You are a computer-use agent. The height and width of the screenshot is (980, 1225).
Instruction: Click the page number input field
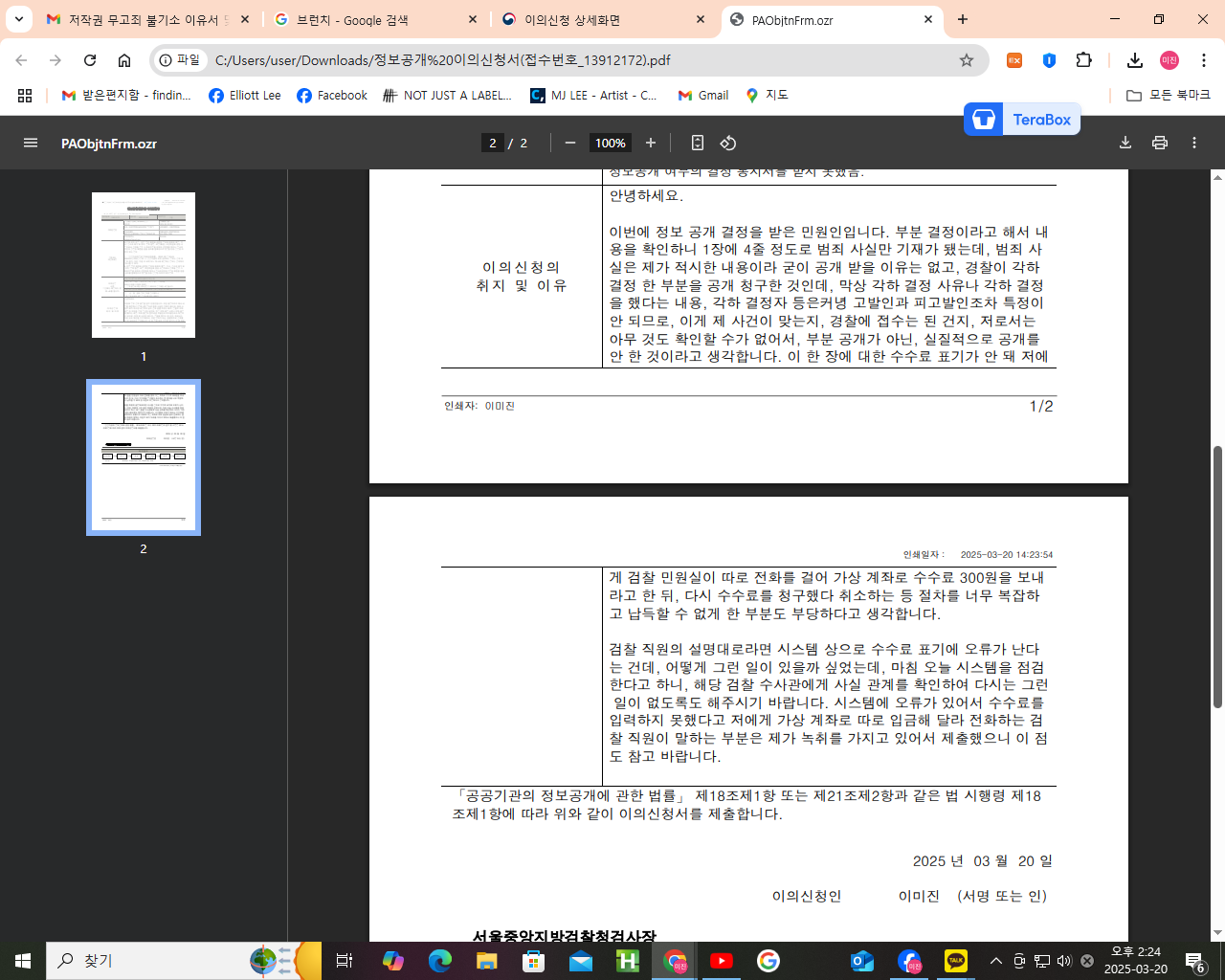(x=491, y=142)
